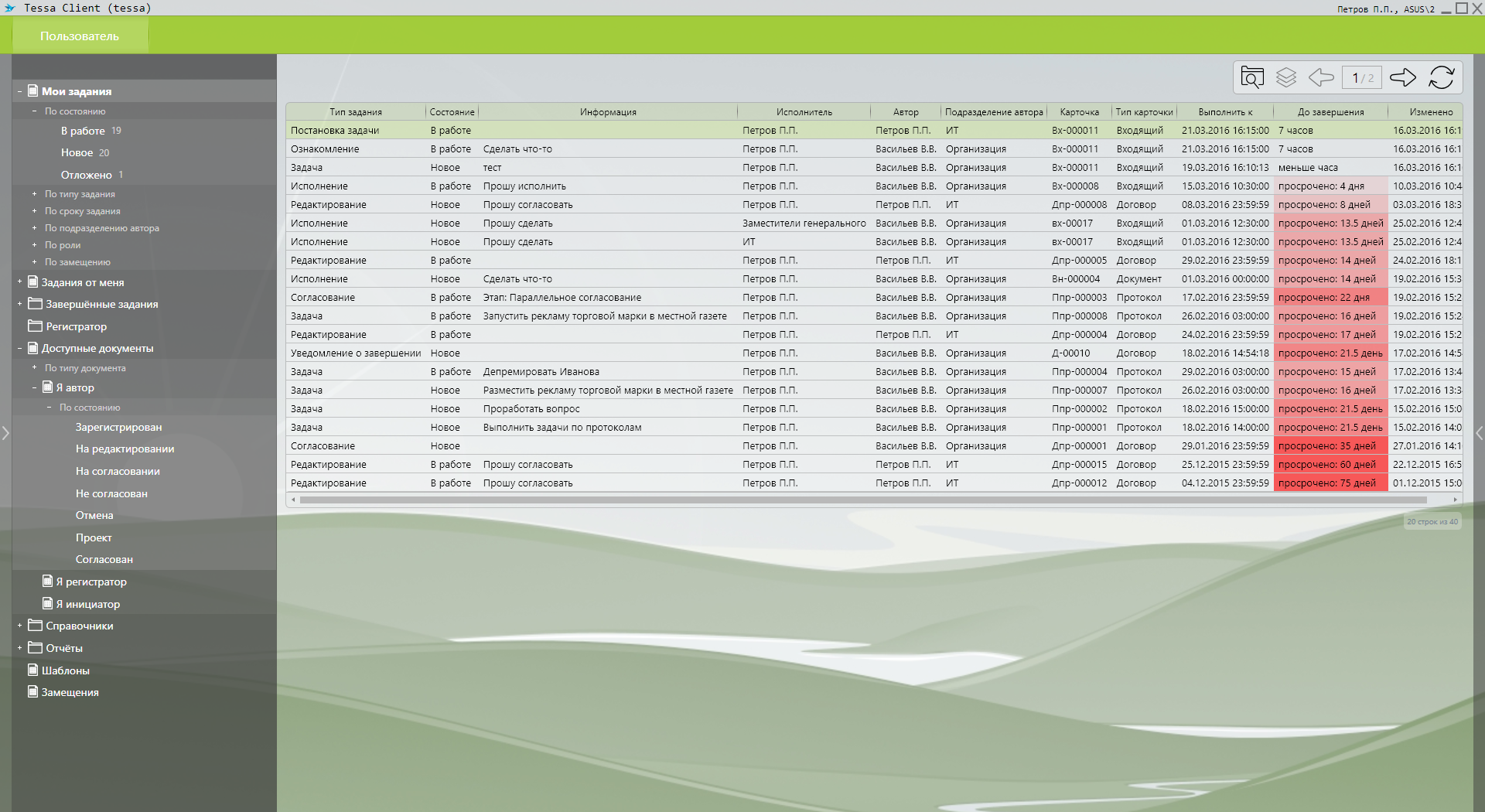
Task: Select the Замещения item in sidebar
Action: 70,692
